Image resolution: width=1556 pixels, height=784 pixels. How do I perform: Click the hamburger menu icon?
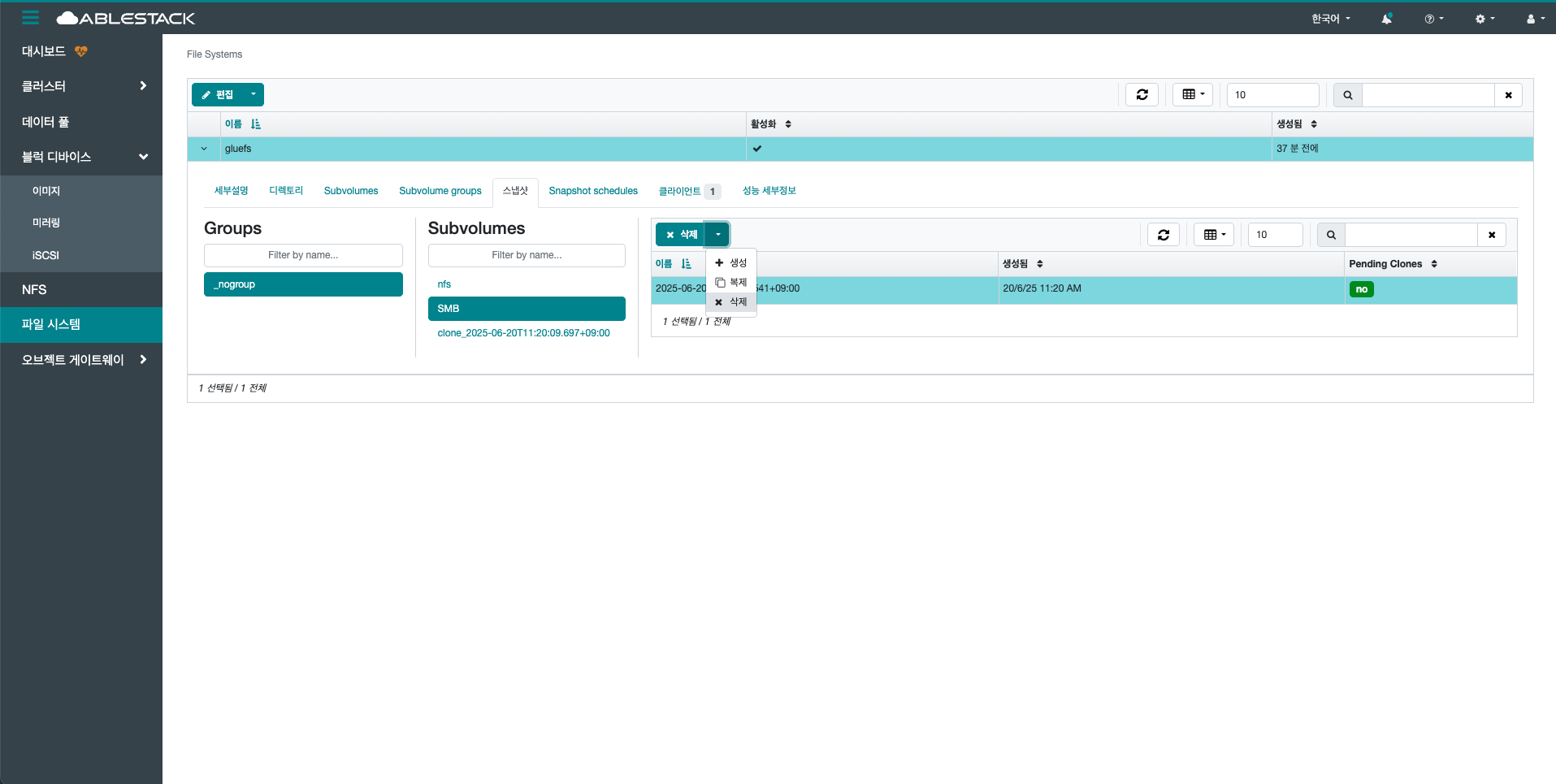[30, 17]
